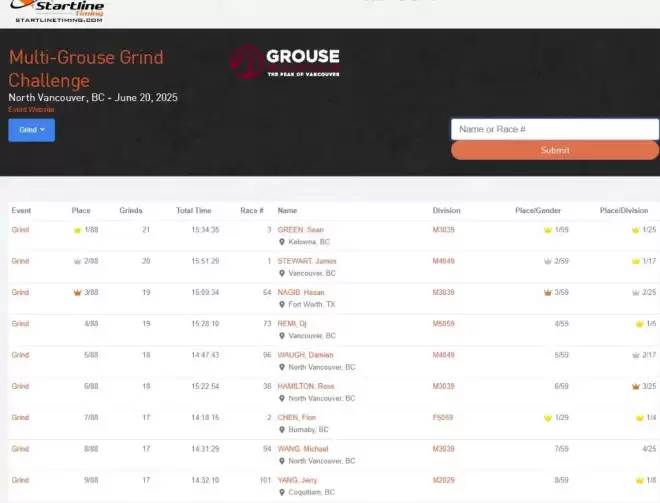Click the location pin next to Burnaby, BC

(282, 430)
